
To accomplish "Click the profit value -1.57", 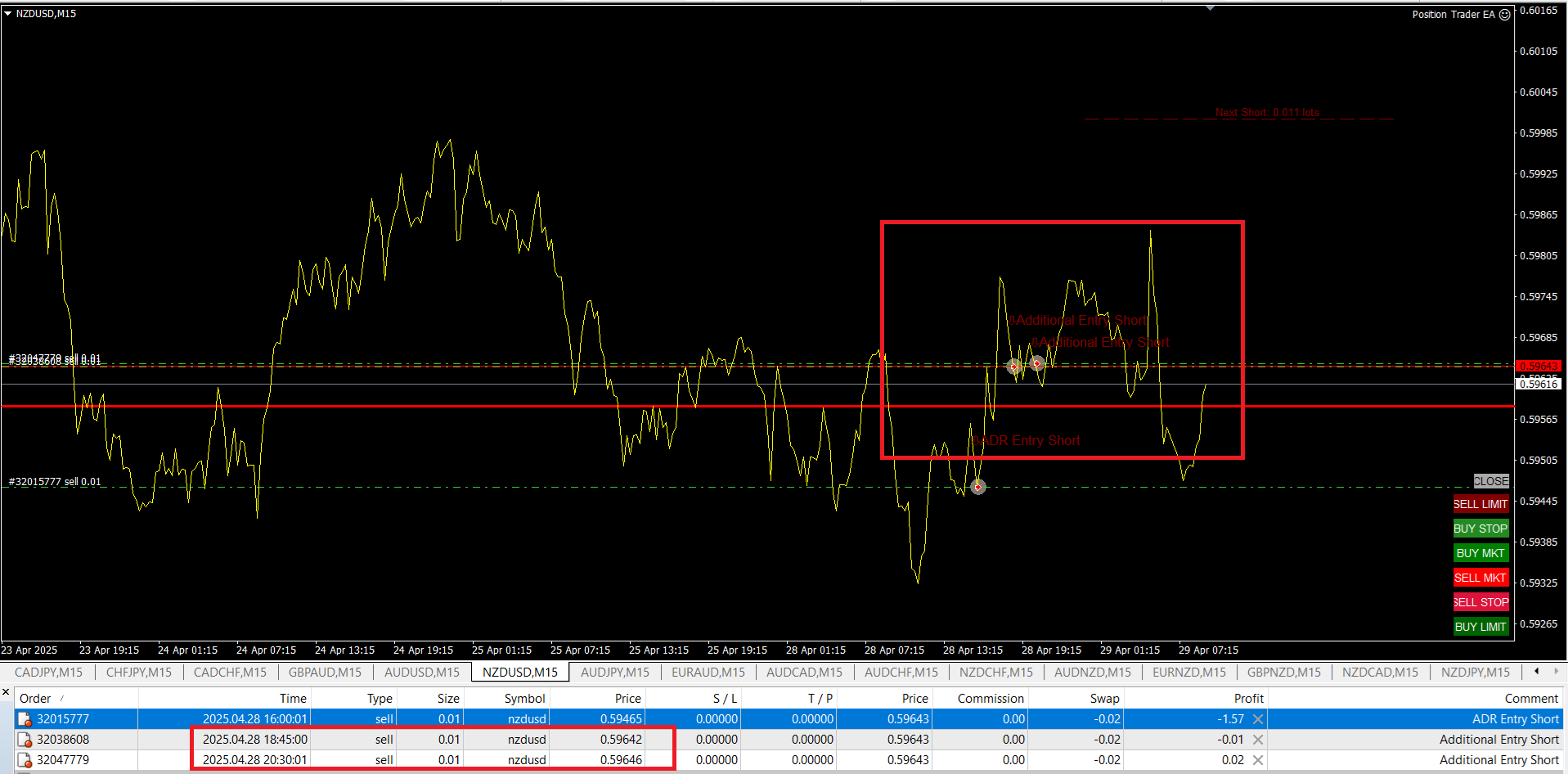I will coord(1231,719).
